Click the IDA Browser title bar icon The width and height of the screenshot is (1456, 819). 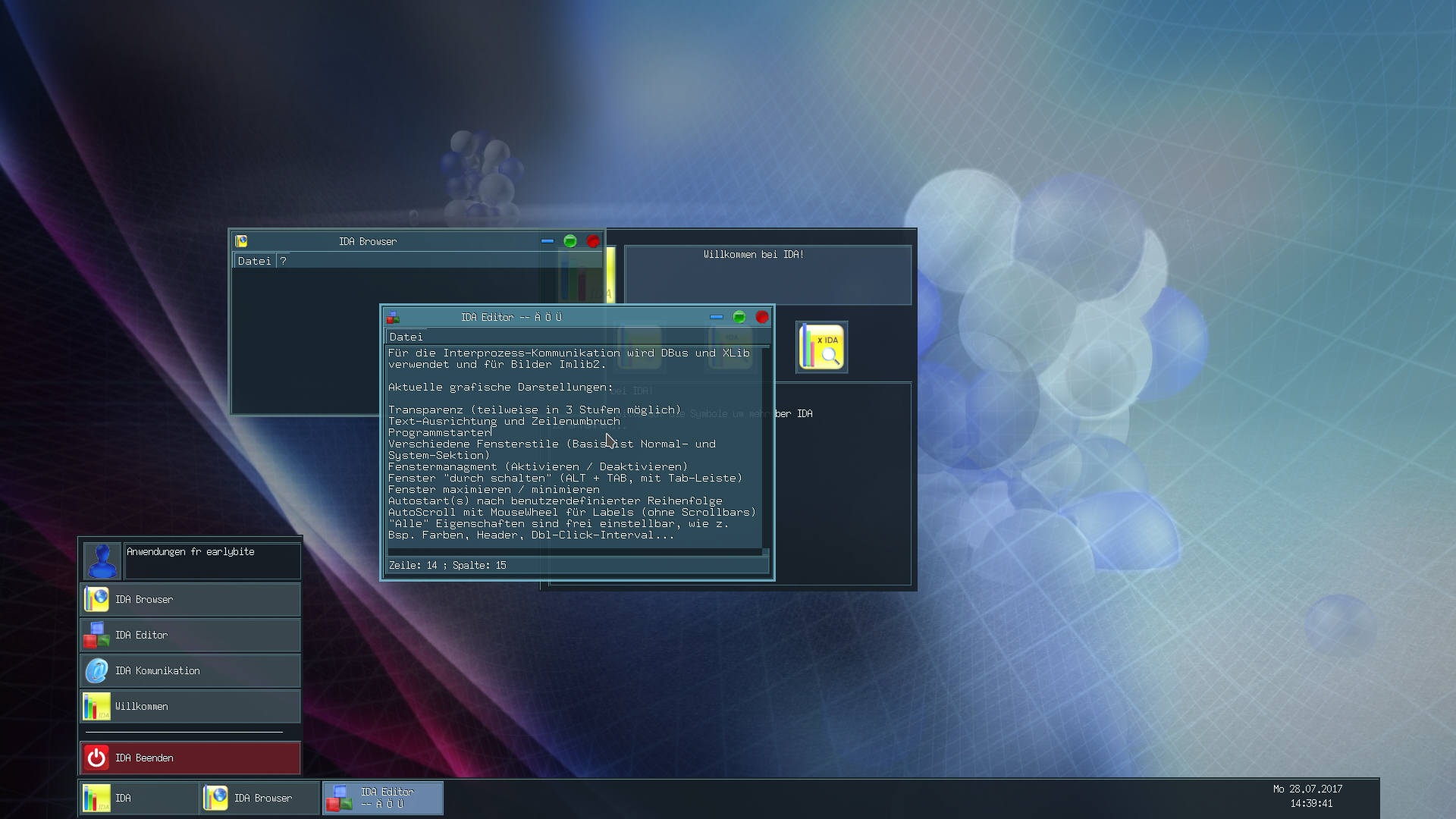tap(241, 241)
